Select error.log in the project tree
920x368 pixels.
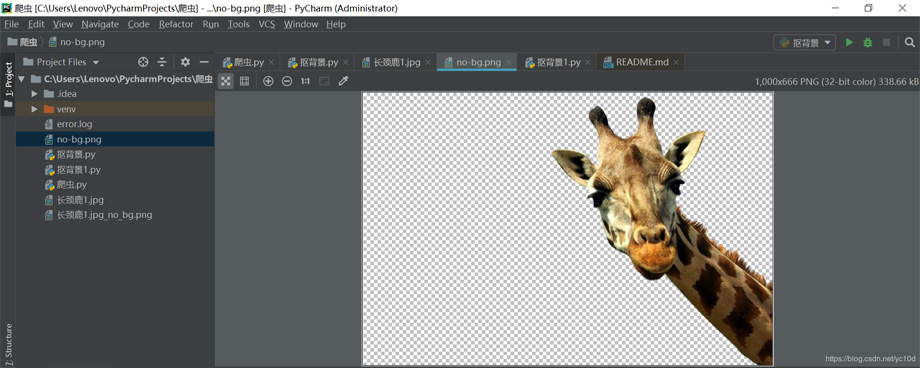pyautogui.click(x=74, y=124)
